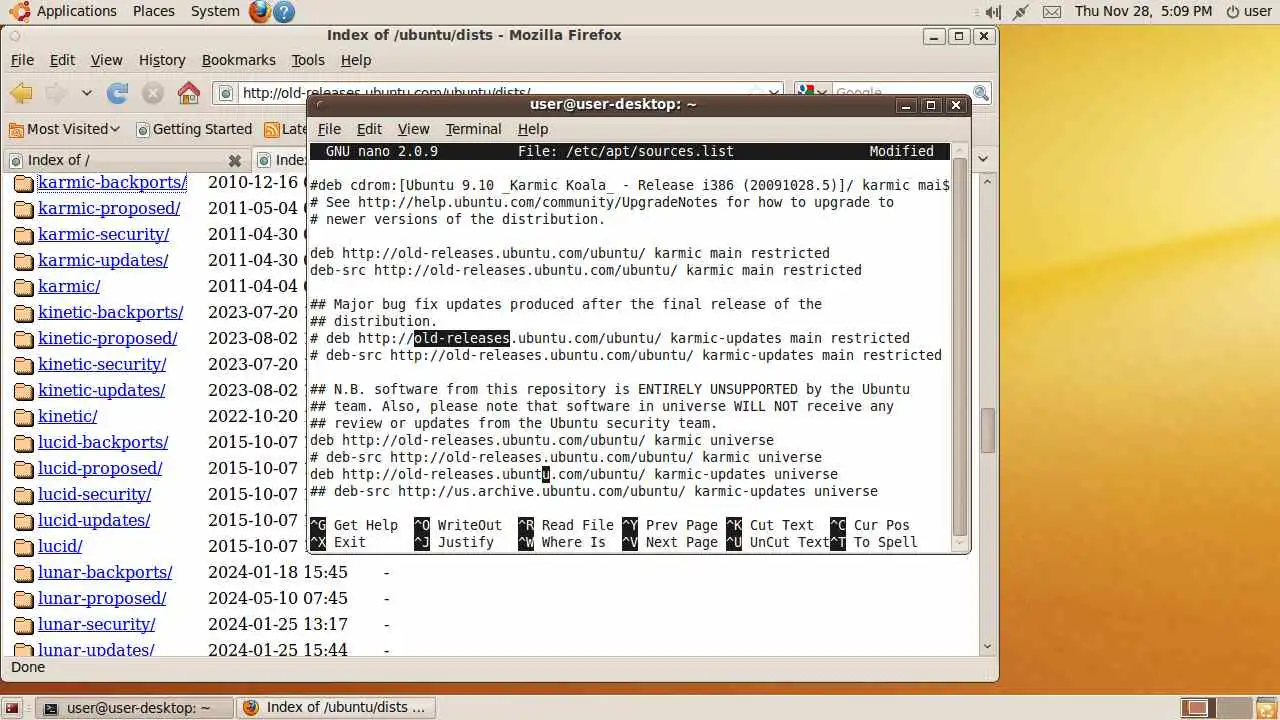Open the terminal Help menu
The width and height of the screenshot is (1280, 720).
tap(533, 129)
